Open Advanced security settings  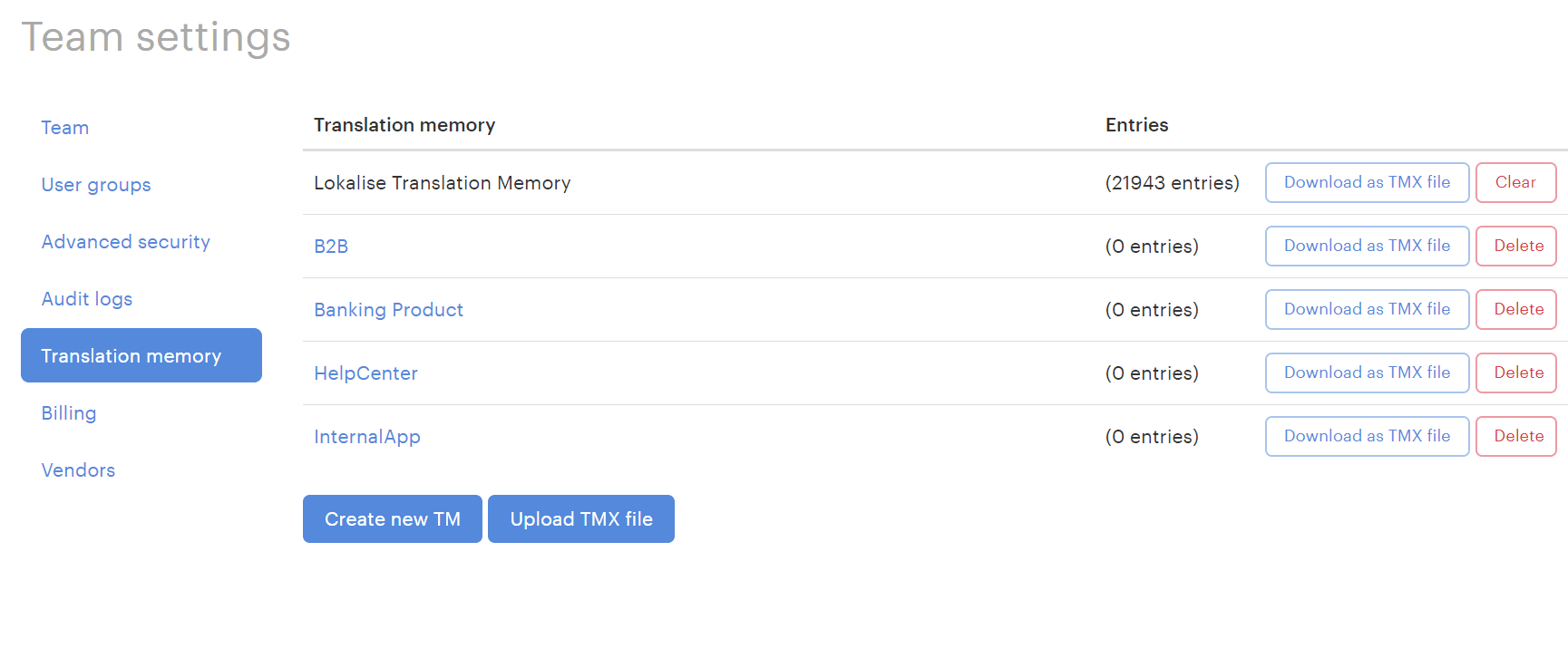click(x=126, y=242)
